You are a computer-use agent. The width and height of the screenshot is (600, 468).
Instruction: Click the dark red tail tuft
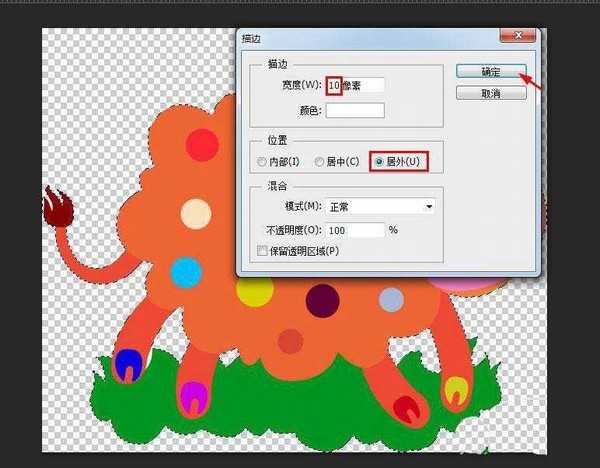pyautogui.click(x=59, y=208)
